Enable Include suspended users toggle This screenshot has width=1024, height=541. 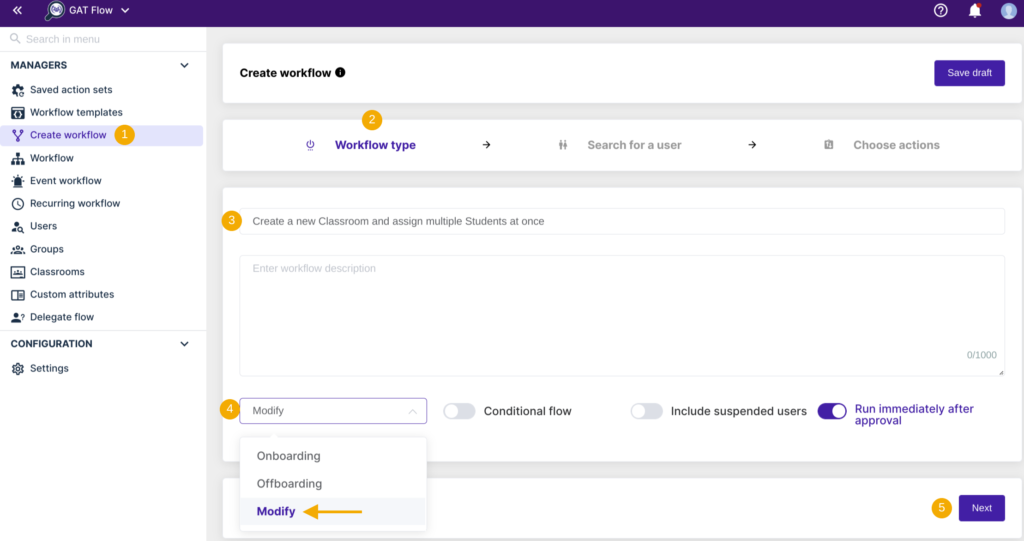647,411
